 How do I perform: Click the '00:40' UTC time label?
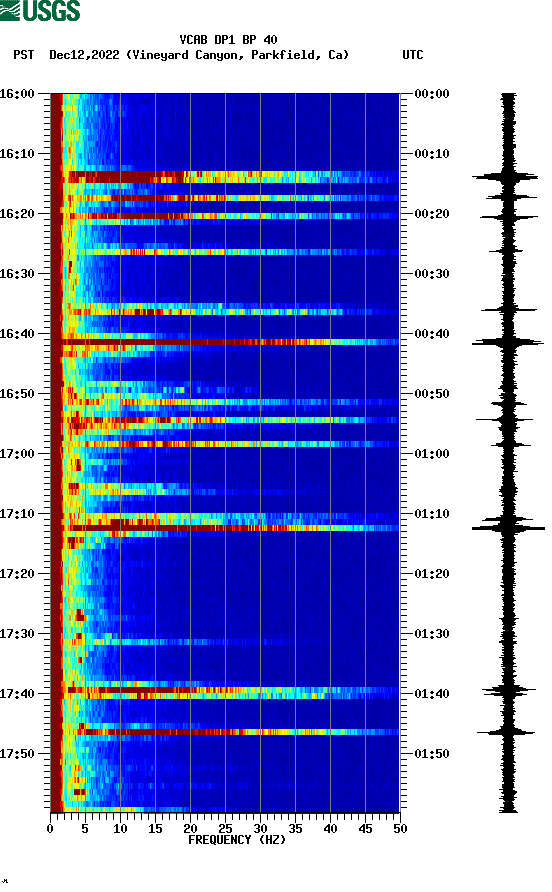point(432,334)
